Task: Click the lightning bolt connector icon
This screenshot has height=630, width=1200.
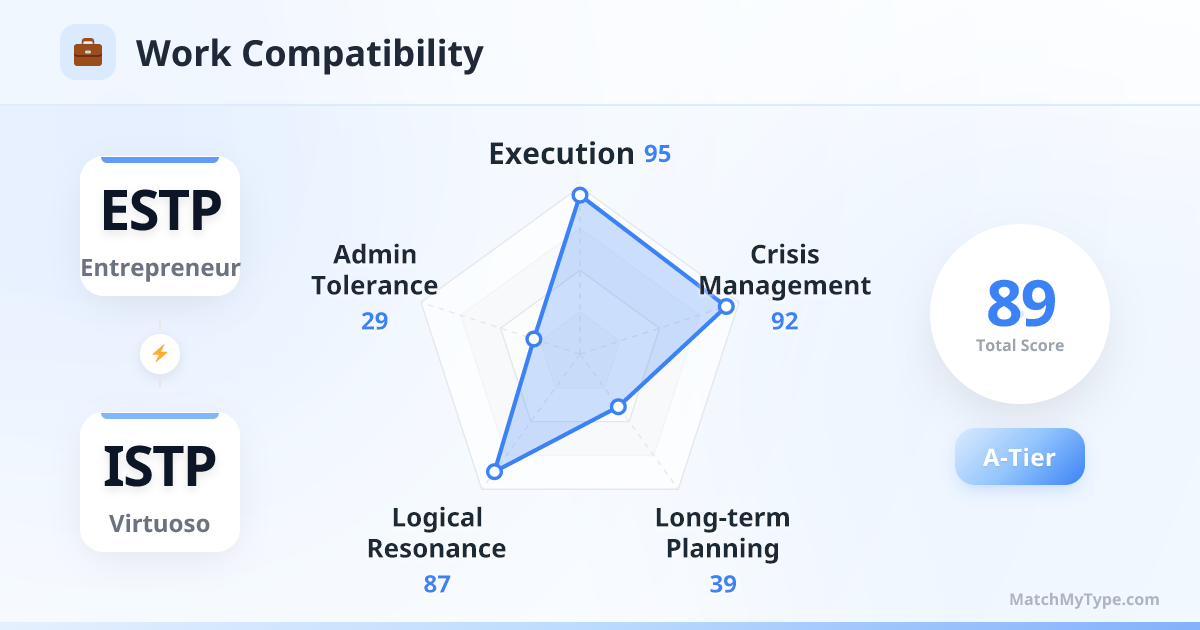Action: point(160,353)
